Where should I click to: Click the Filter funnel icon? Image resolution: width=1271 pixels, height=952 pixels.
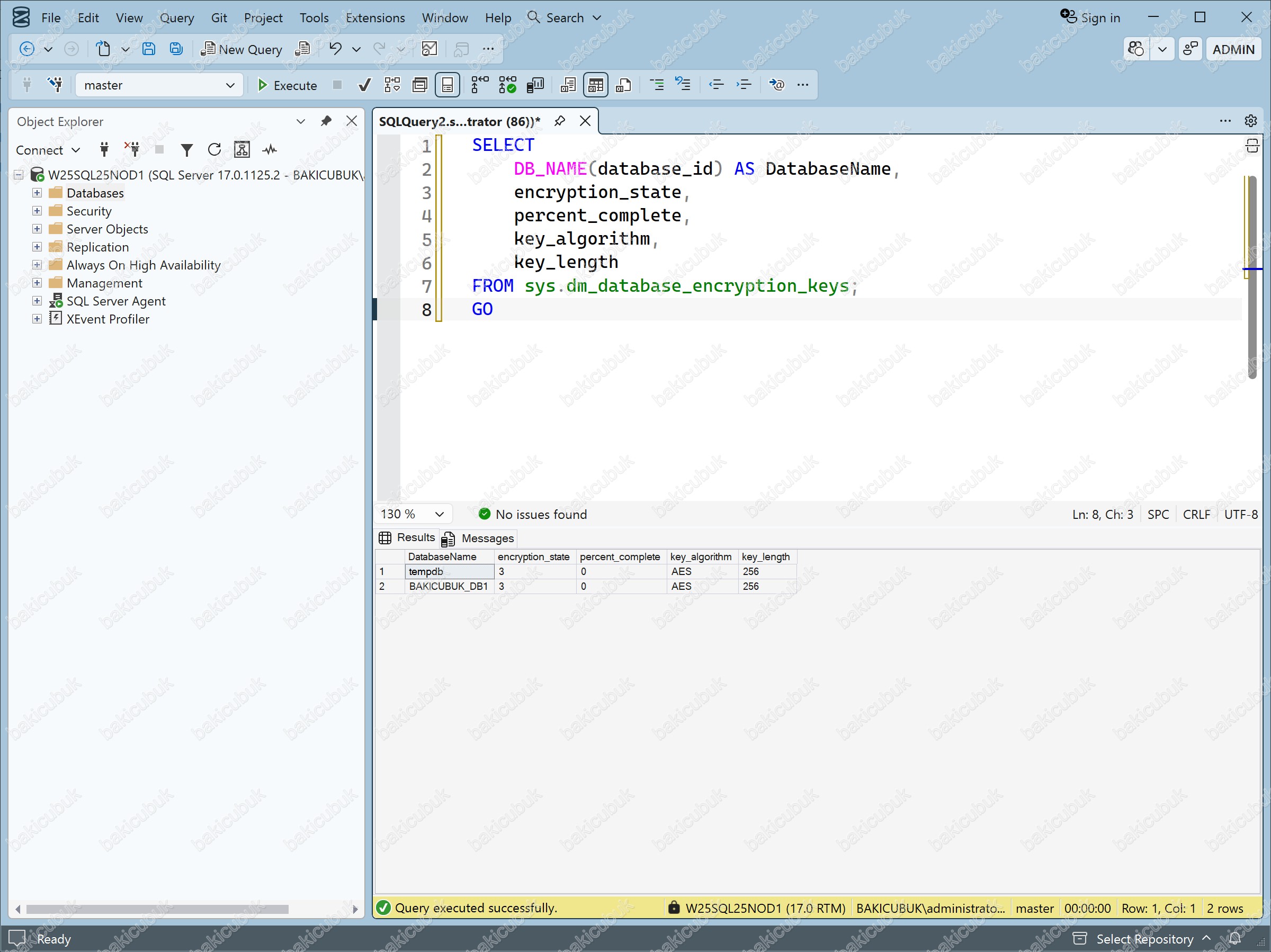[x=187, y=150]
